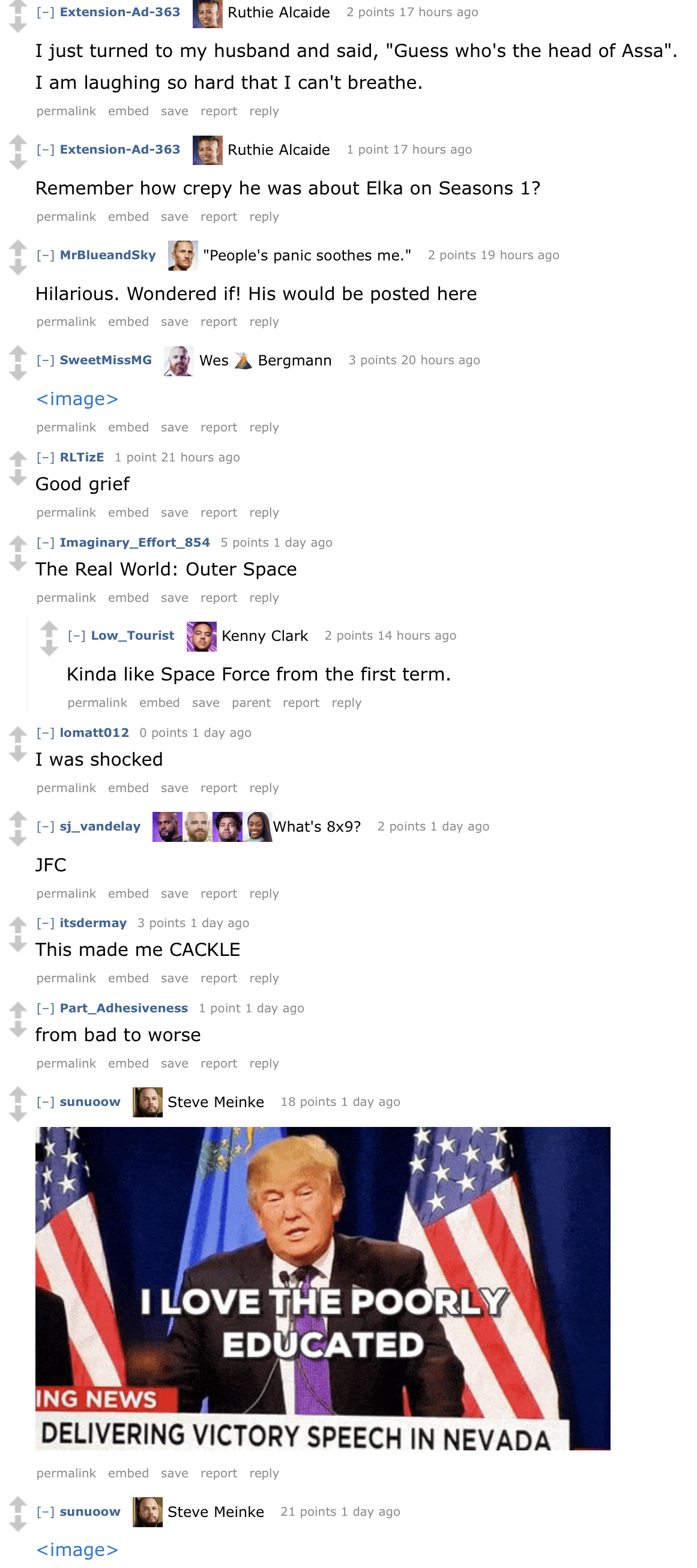Downvote lomatt012's shocked comment
697x1568 pixels.
coord(17,755)
